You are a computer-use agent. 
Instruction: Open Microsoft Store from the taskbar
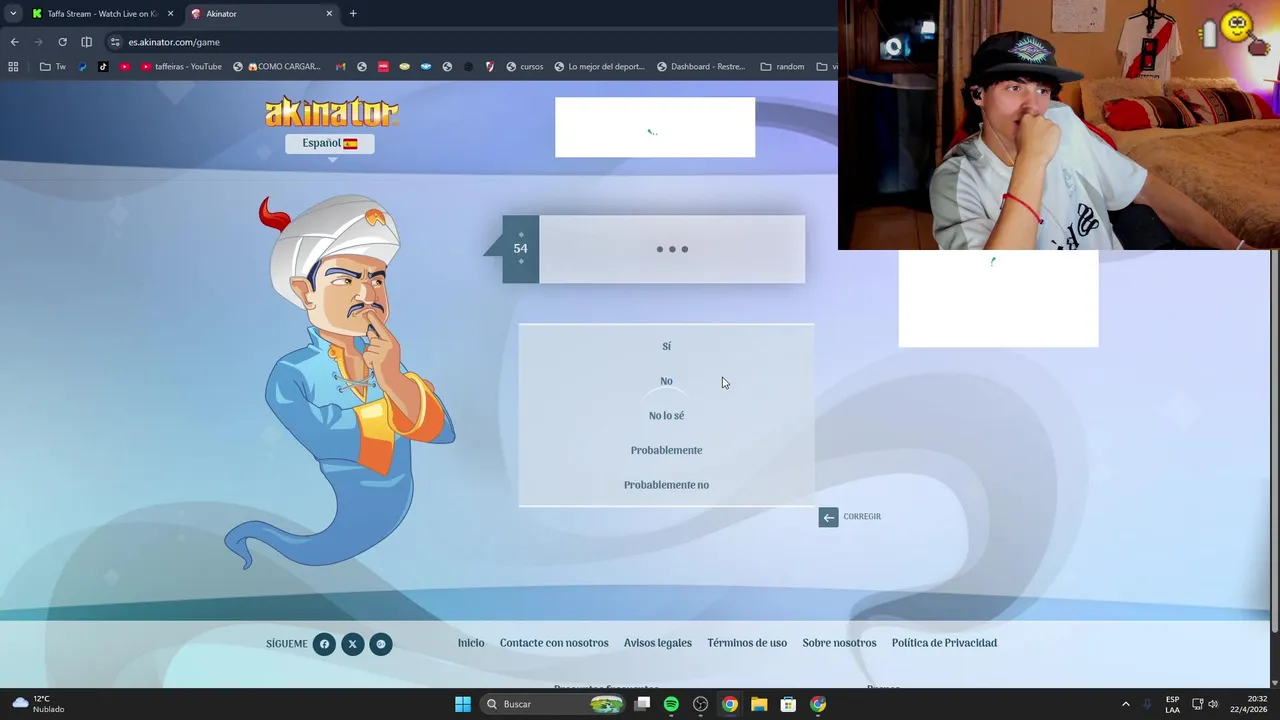(788, 704)
